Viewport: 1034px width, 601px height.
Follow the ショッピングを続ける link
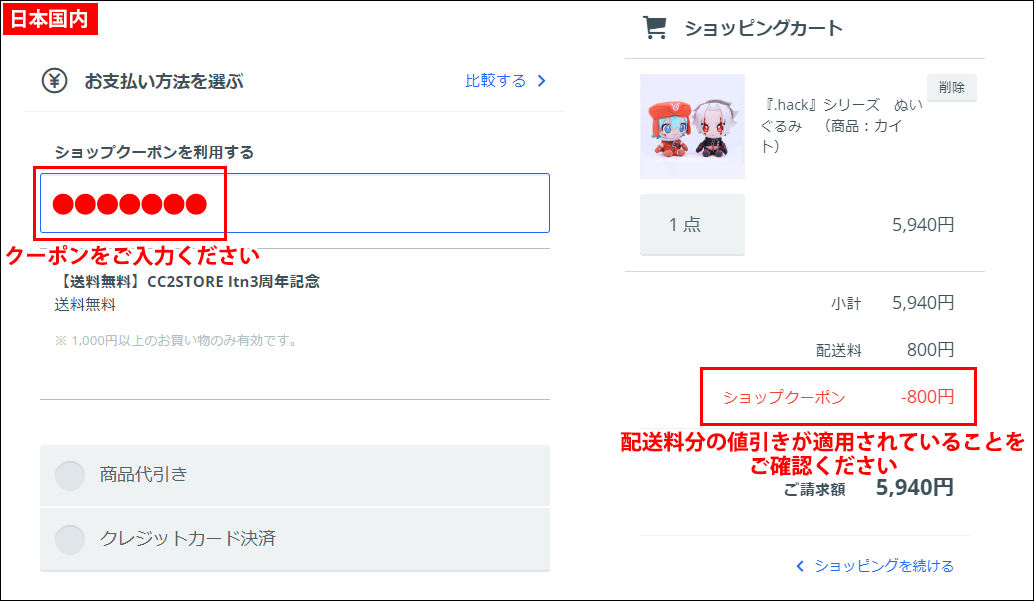point(883,566)
